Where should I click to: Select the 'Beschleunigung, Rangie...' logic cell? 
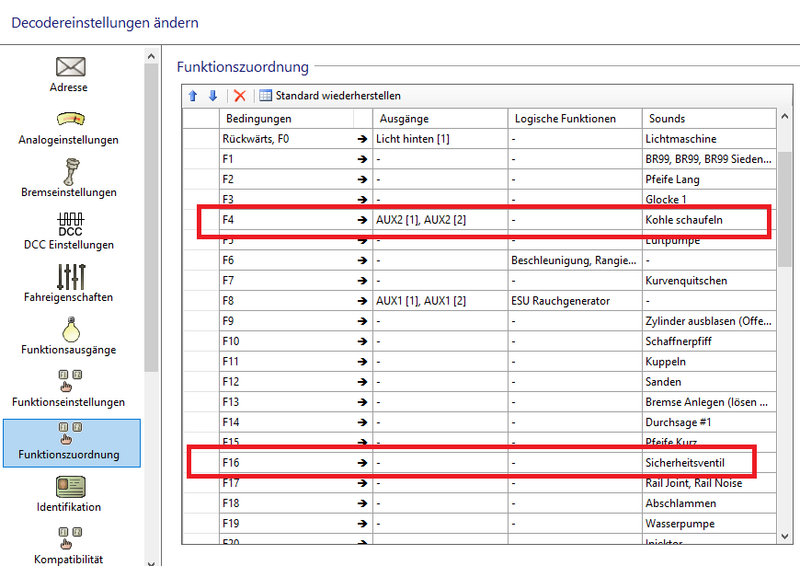(575, 260)
